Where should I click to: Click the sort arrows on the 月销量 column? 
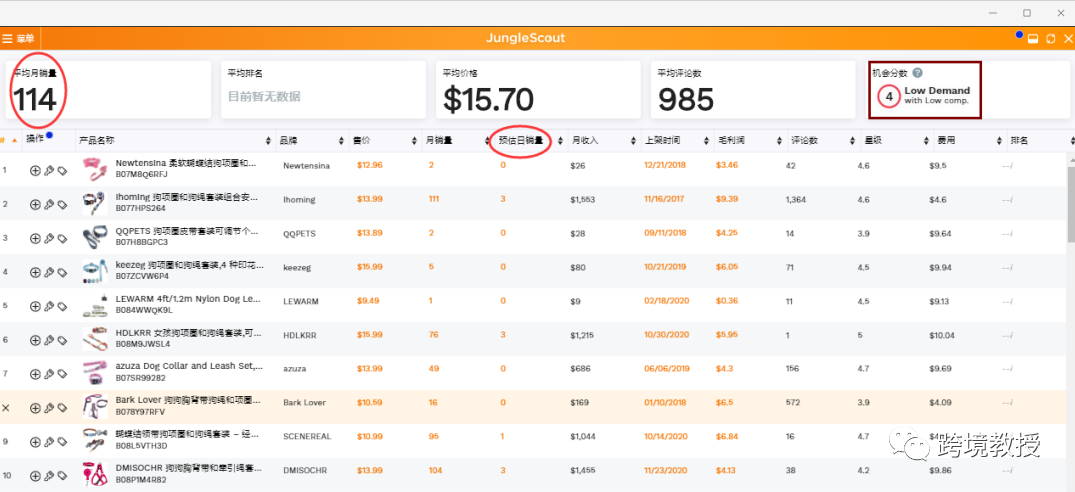coord(487,140)
